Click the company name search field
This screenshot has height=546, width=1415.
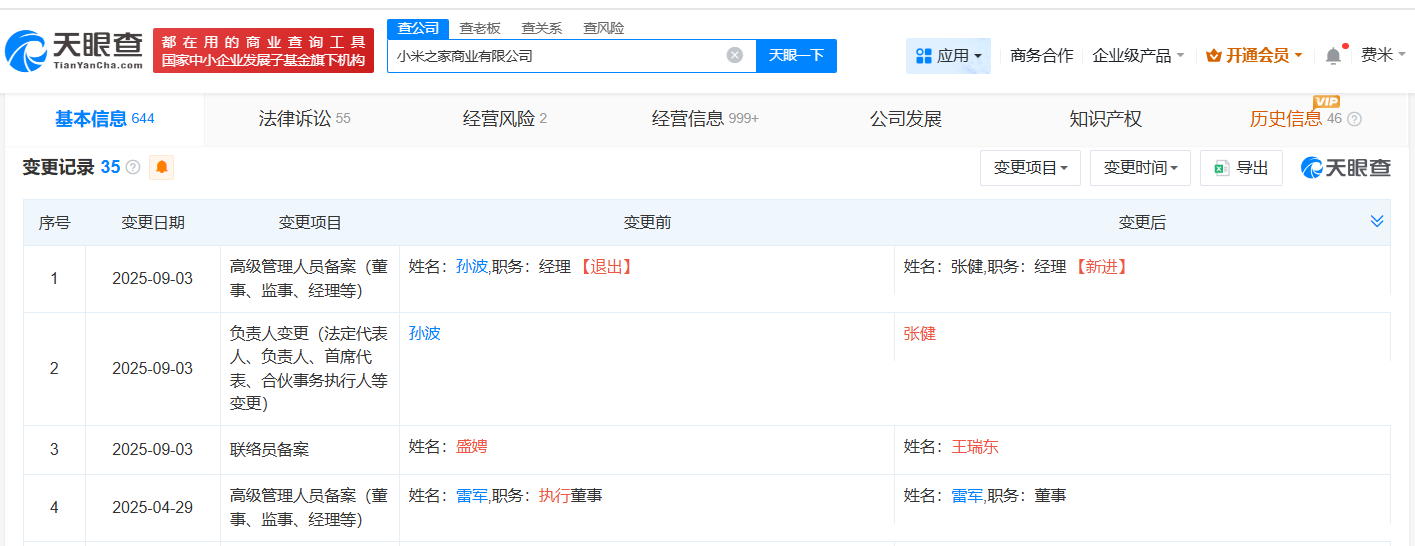point(555,55)
